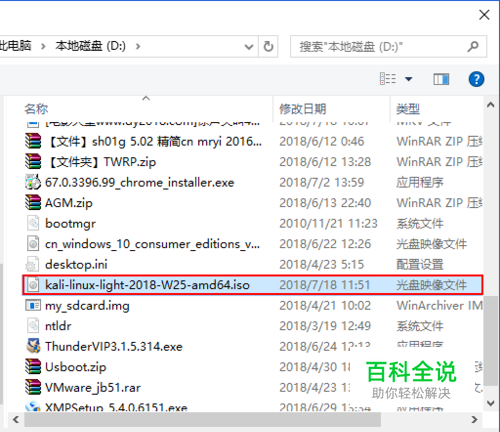Click the view layout list icon
The height and width of the screenshot is (432, 500).
388,79
